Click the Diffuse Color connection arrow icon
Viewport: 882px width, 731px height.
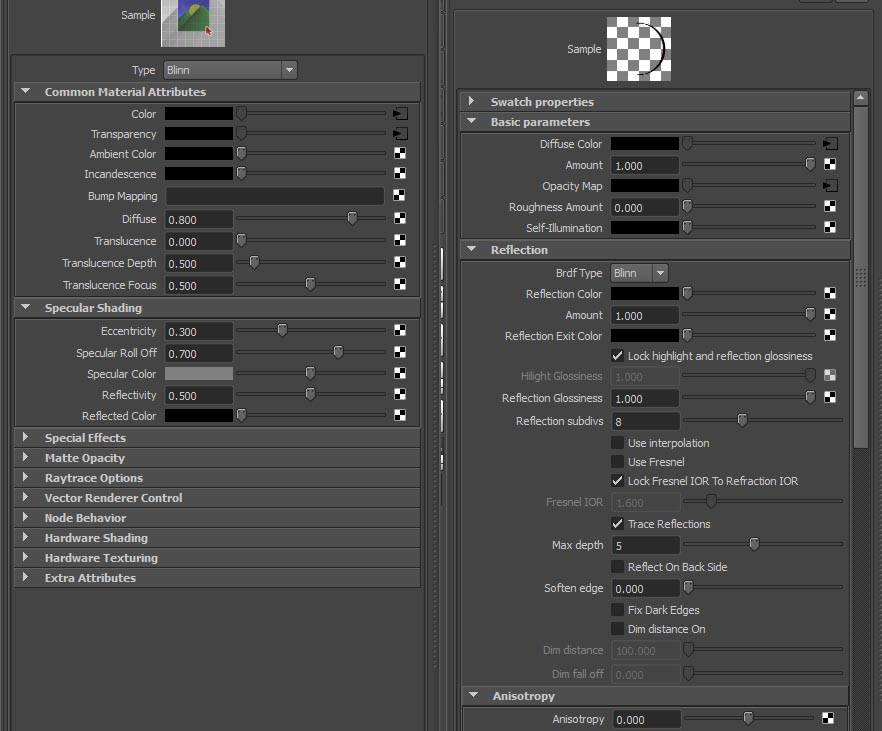830,144
